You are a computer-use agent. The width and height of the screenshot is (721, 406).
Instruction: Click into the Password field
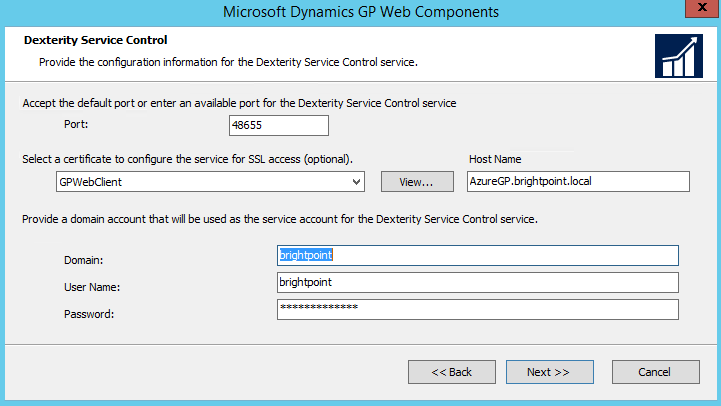click(x=478, y=309)
